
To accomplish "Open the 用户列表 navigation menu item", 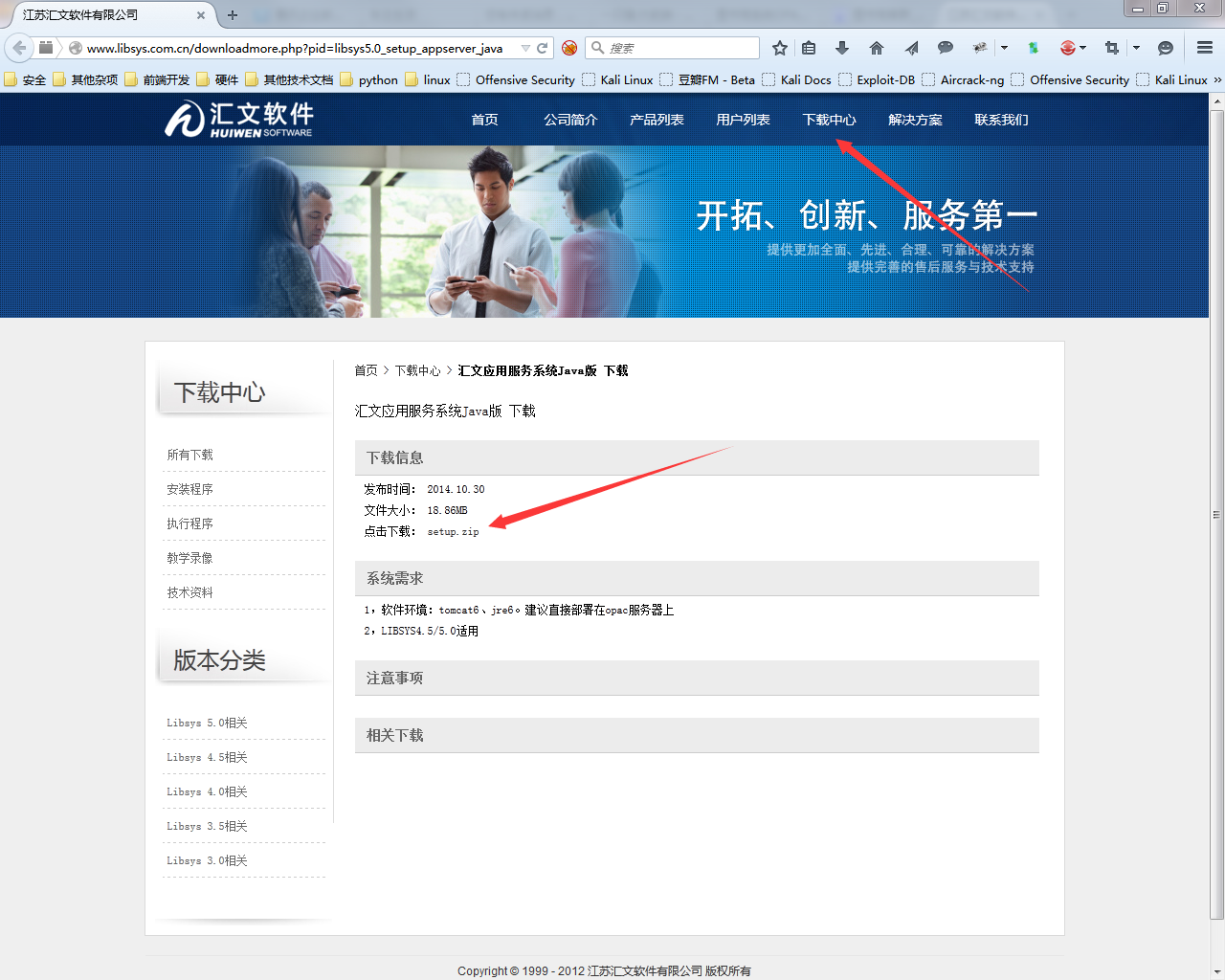I will (x=743, y=120).
